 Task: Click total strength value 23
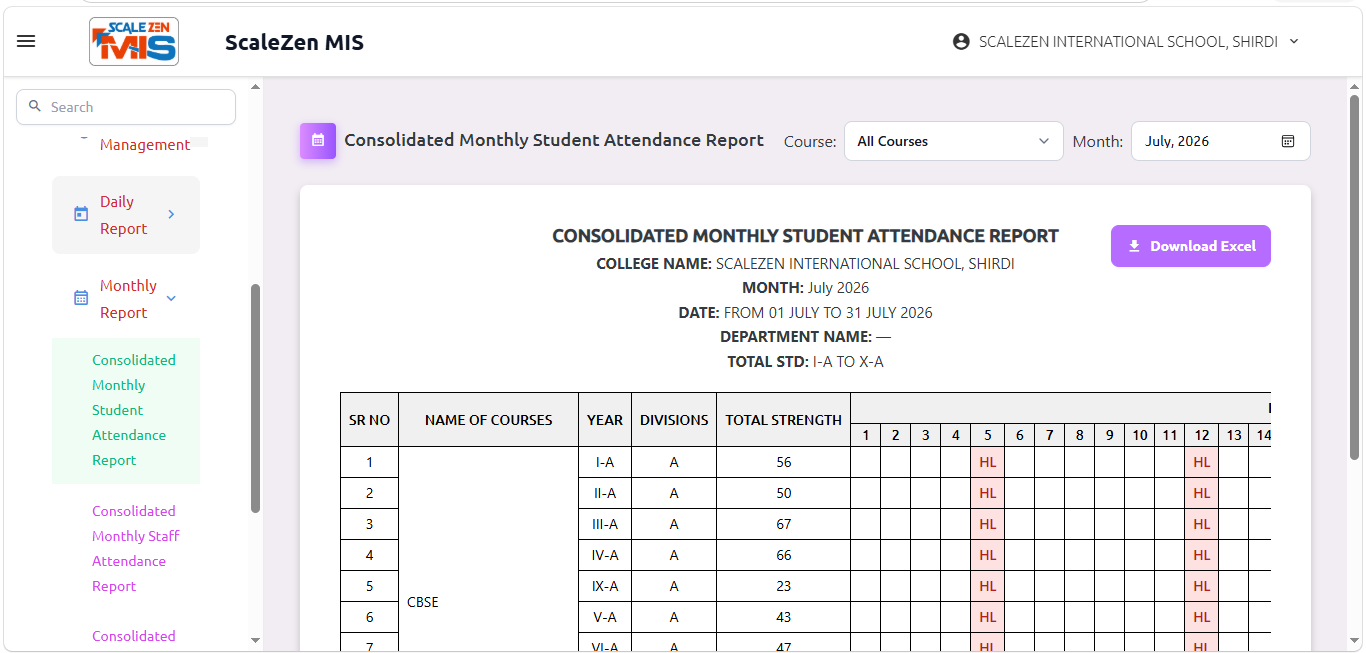click(783, 586)
